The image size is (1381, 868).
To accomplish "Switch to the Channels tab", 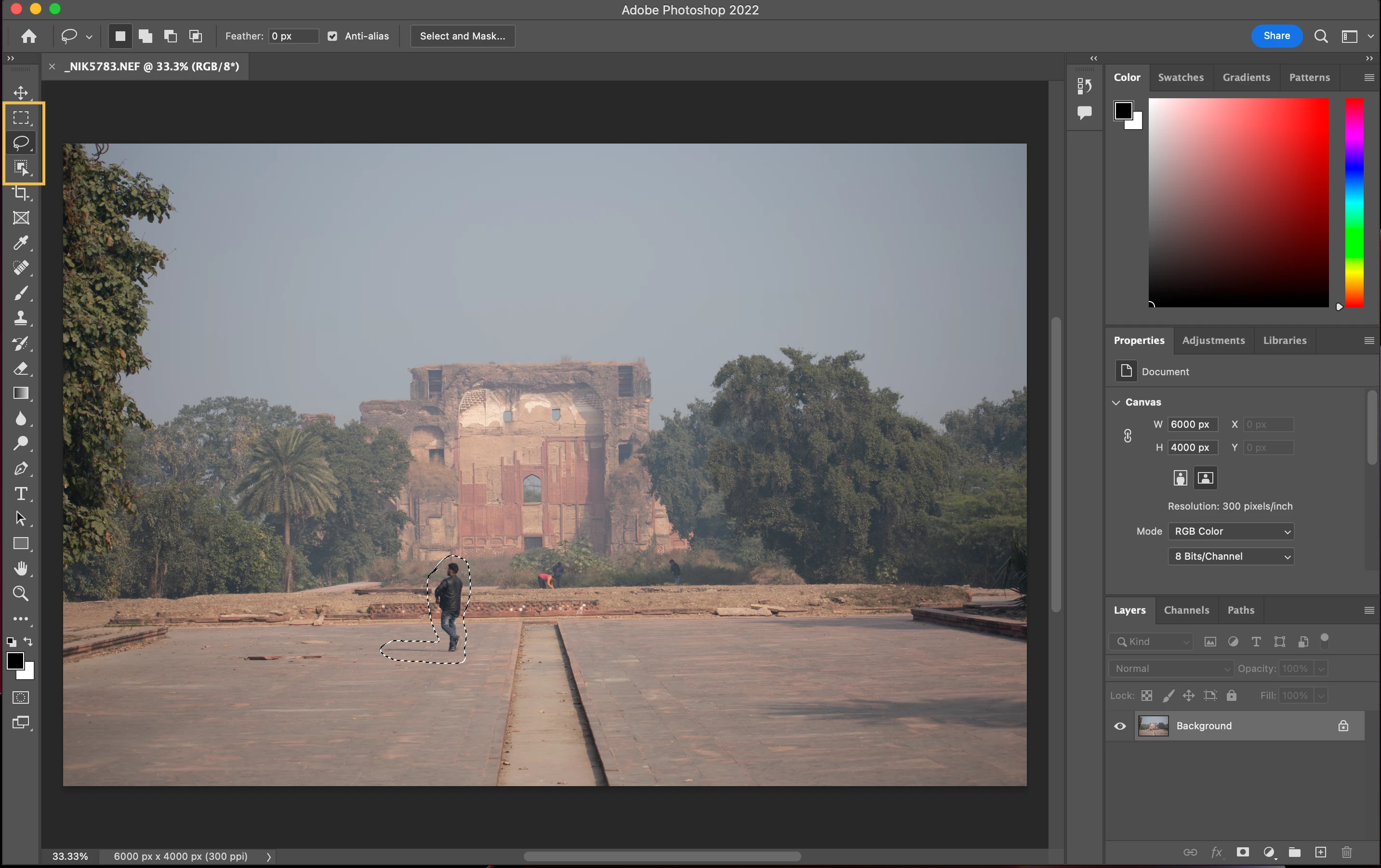I will (x=1186, y=610).
